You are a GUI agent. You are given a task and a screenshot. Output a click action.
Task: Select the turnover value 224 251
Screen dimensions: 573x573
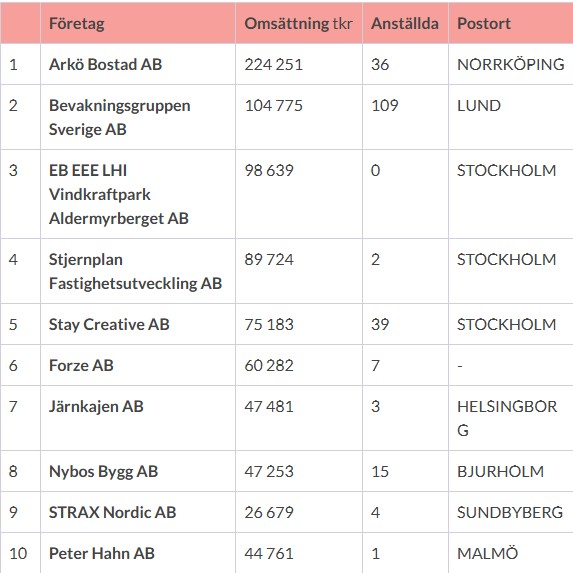[274, 65]
